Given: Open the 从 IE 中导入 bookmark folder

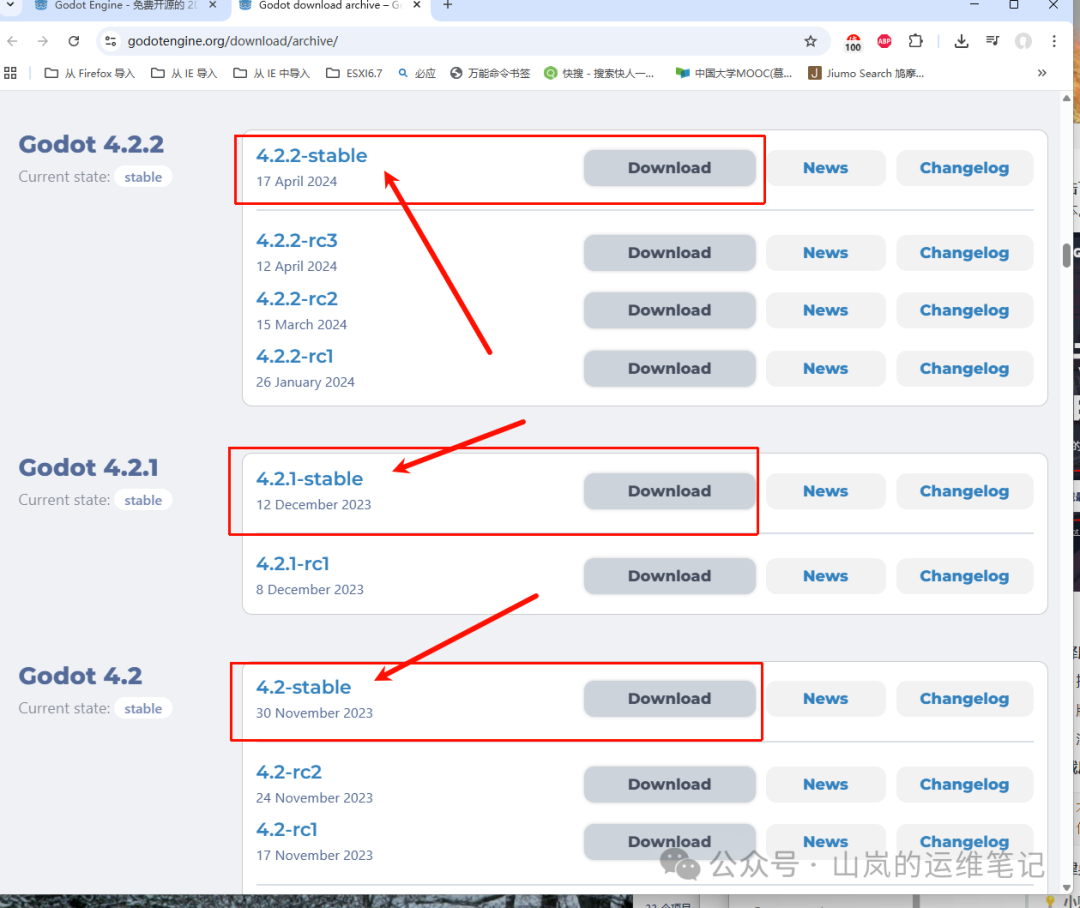Looking at the screenshot, I should tap(271, 73).
